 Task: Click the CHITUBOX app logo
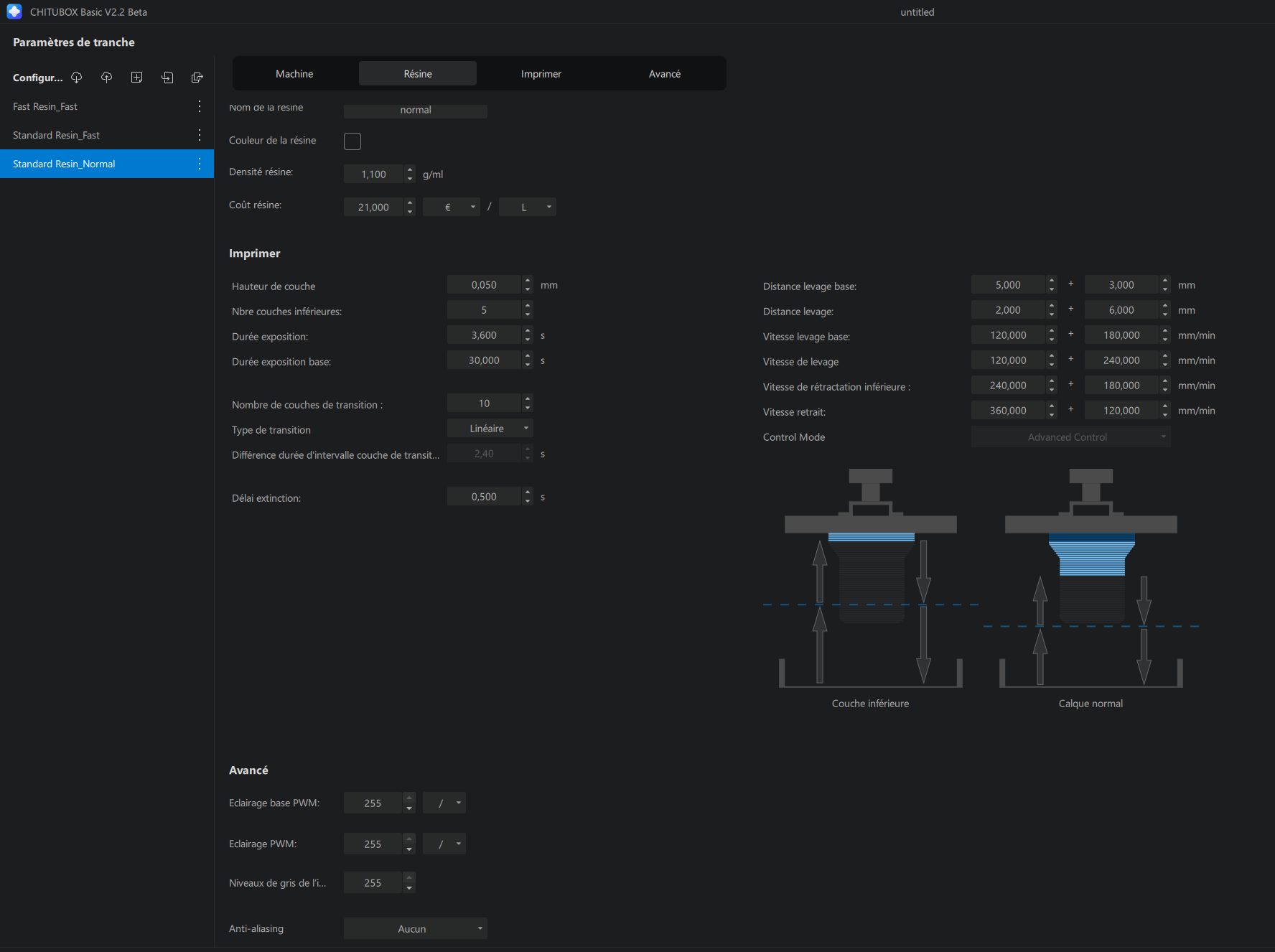click(14, 11)
